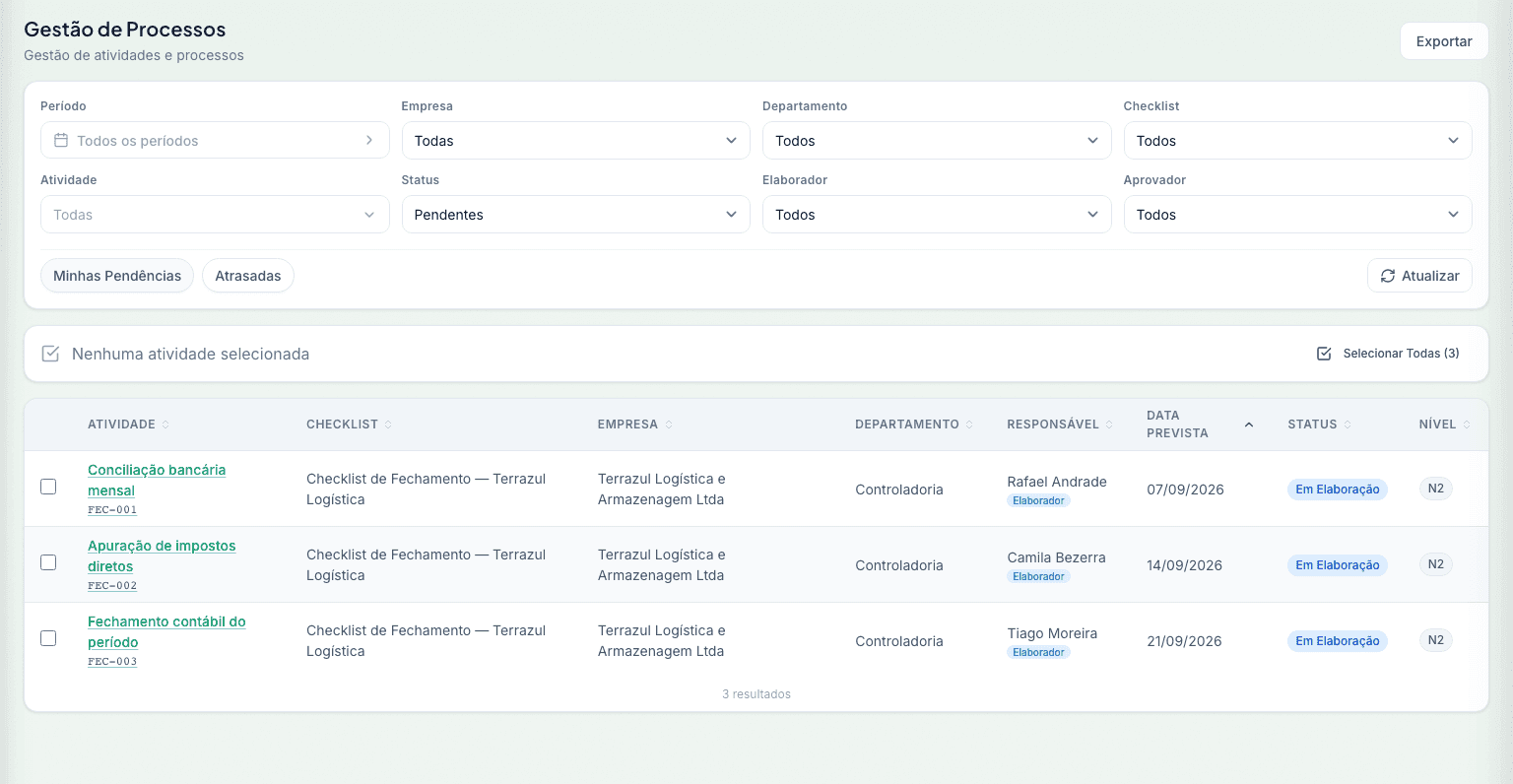Check the Fechamento contábil do período checkbox
This screenshot has height=784, width=1513.
click(48, 638)
